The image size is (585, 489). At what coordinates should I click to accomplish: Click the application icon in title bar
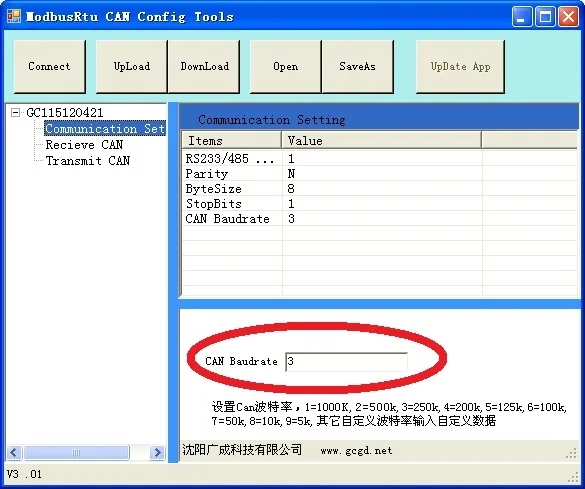[x=14, y=16]
